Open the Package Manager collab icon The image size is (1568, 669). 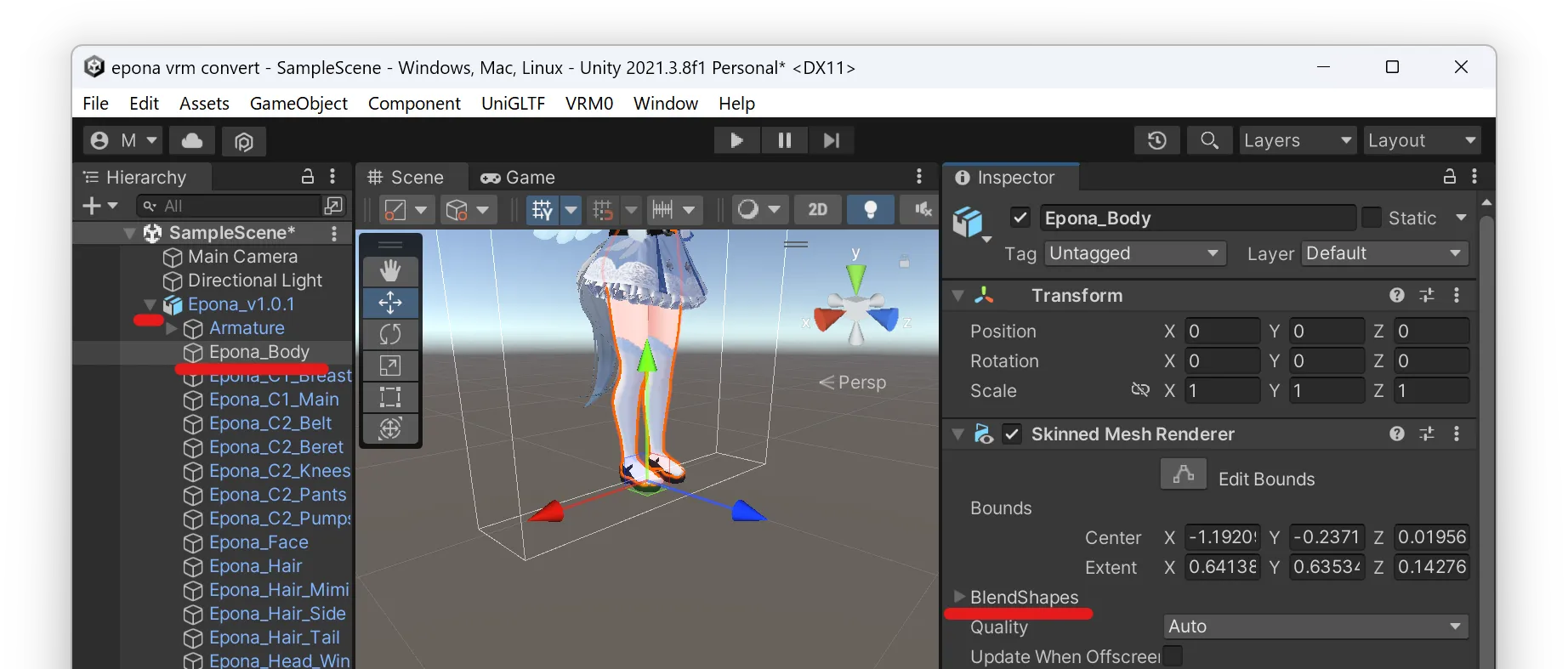coord(244,140)
